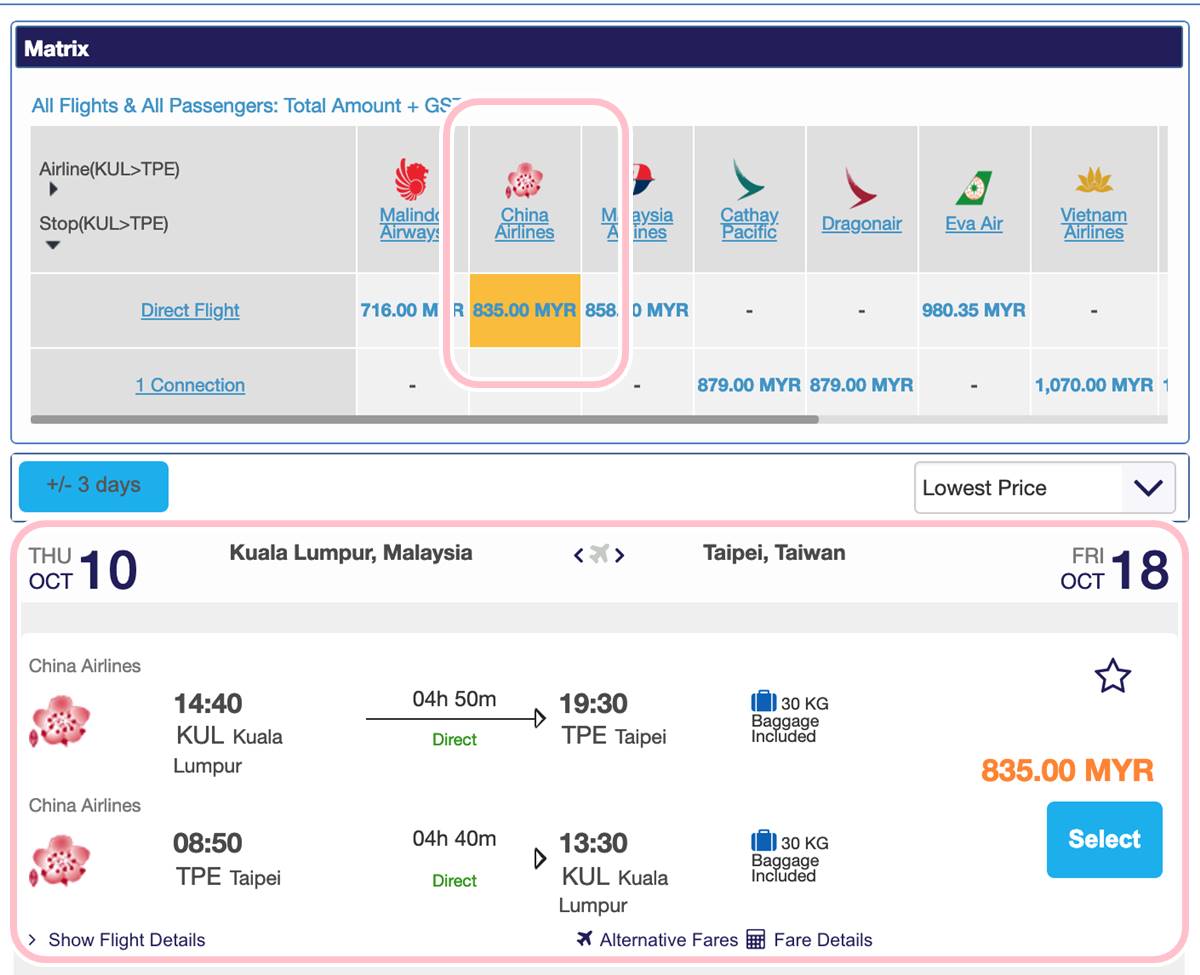Open the 1 Connection row link
This screenshot has height=975, width=1200.
click(190, 385)
